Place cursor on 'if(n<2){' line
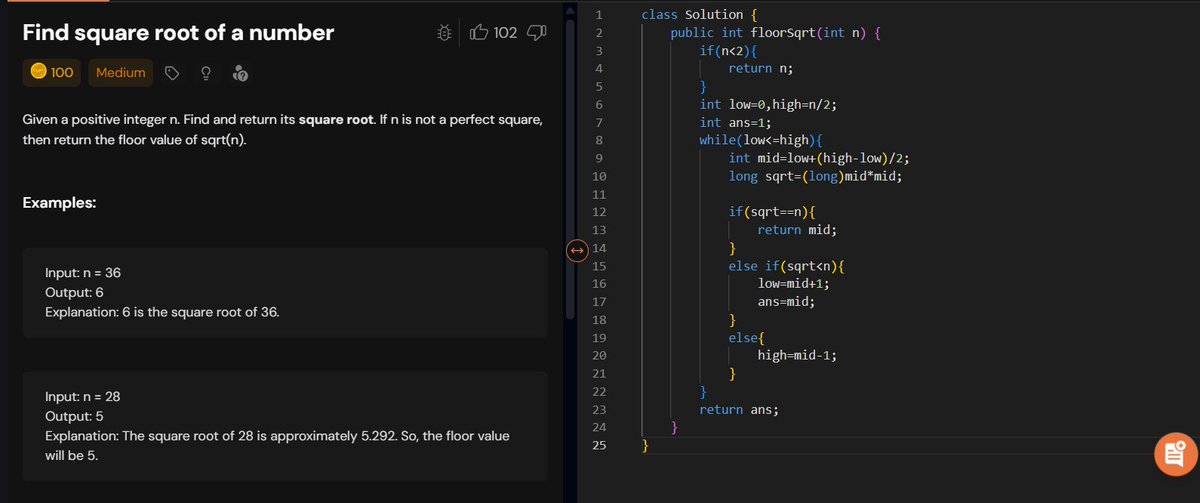Image resolution: width=1200 pixels, height=503 pixels. [728, 50]
